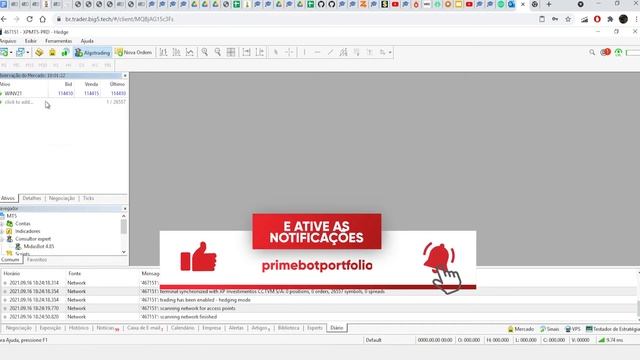Switch to Favoritos tab in Navigator
This screenshot has height=360, width=640.
tap(37, 260)
